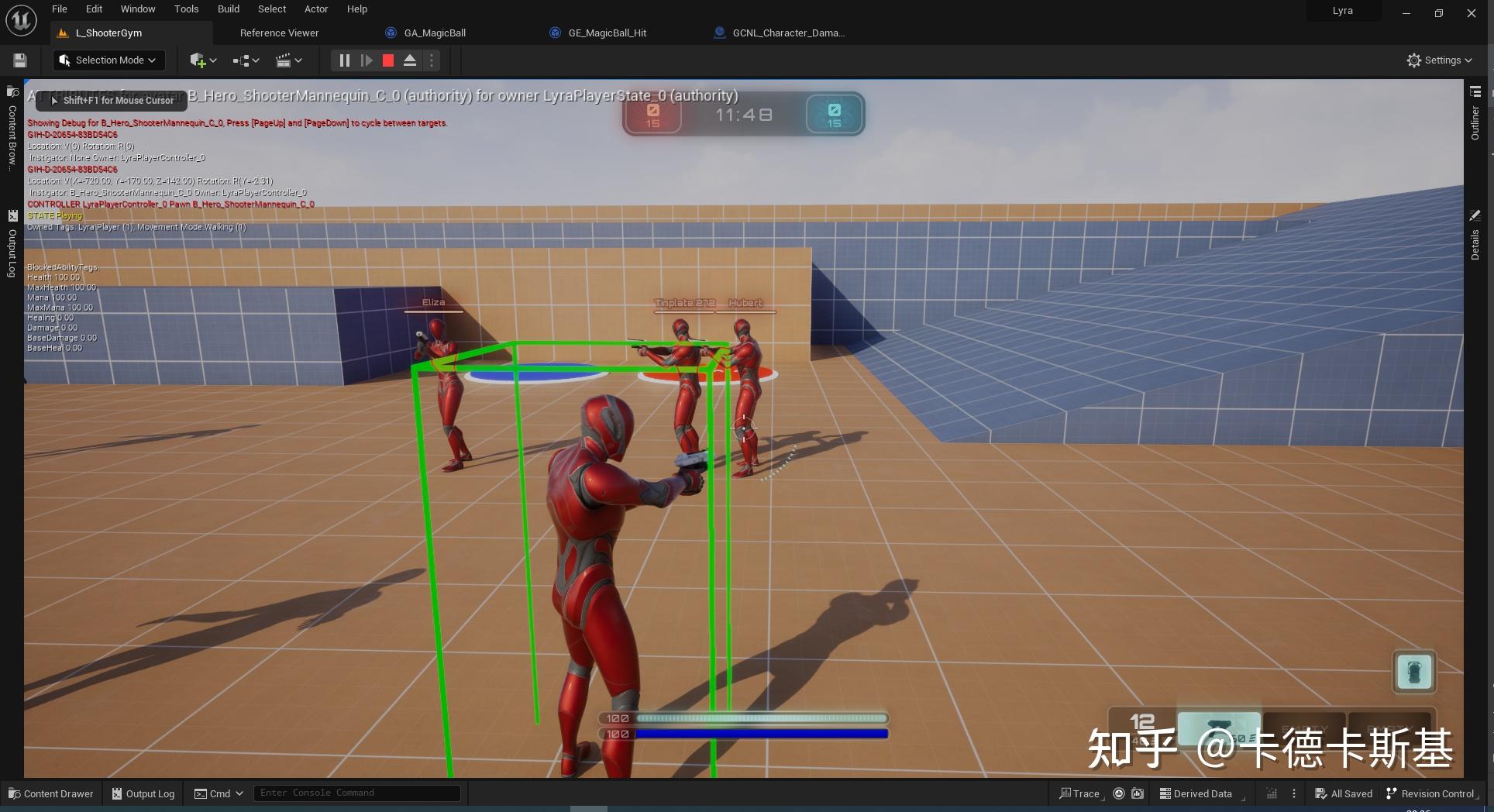Screen dimensions: 1494x812
Task: Open the Outliner side panel
Action: coord(1475,114)
